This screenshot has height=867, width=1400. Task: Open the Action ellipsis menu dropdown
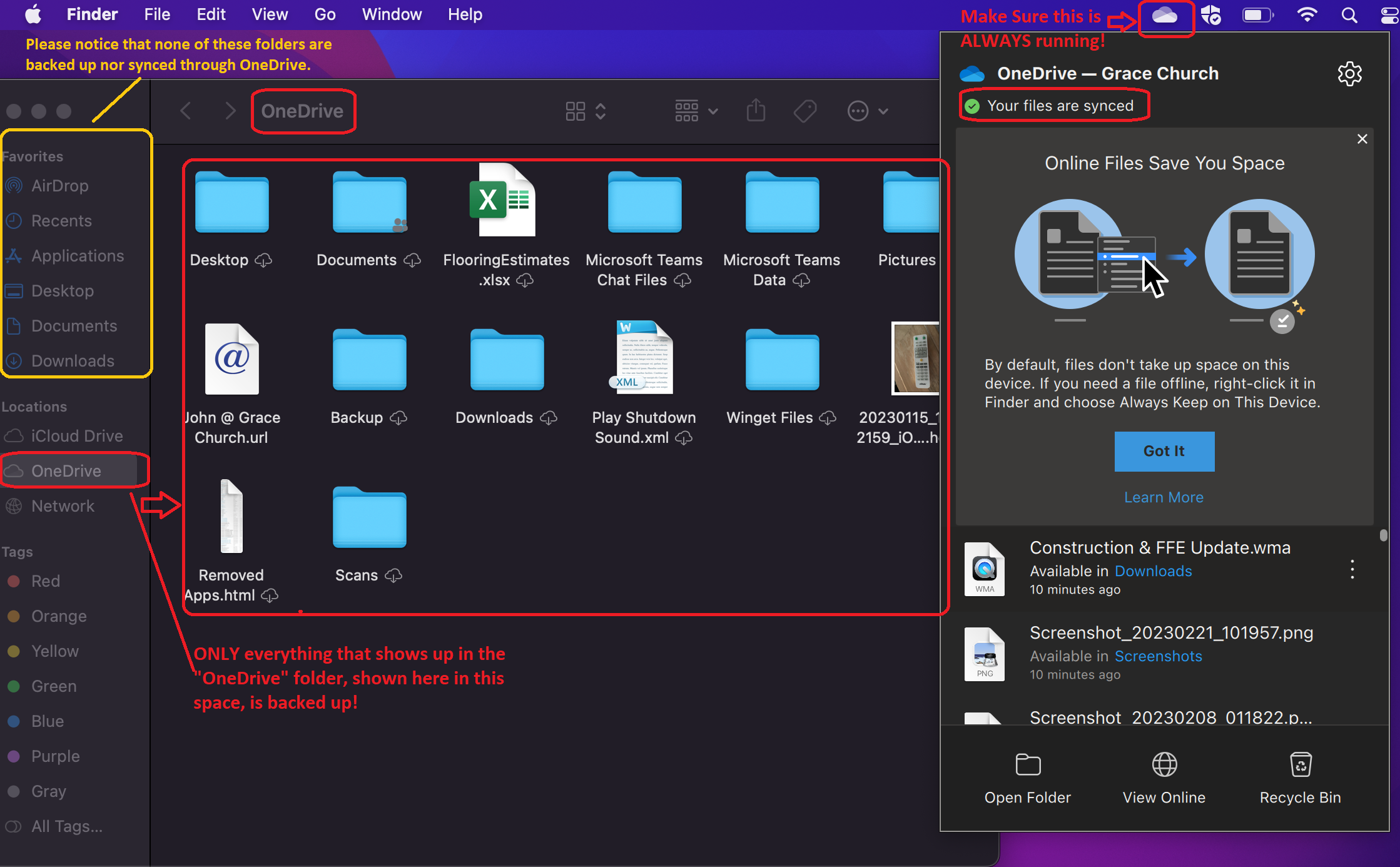(868, 111)
